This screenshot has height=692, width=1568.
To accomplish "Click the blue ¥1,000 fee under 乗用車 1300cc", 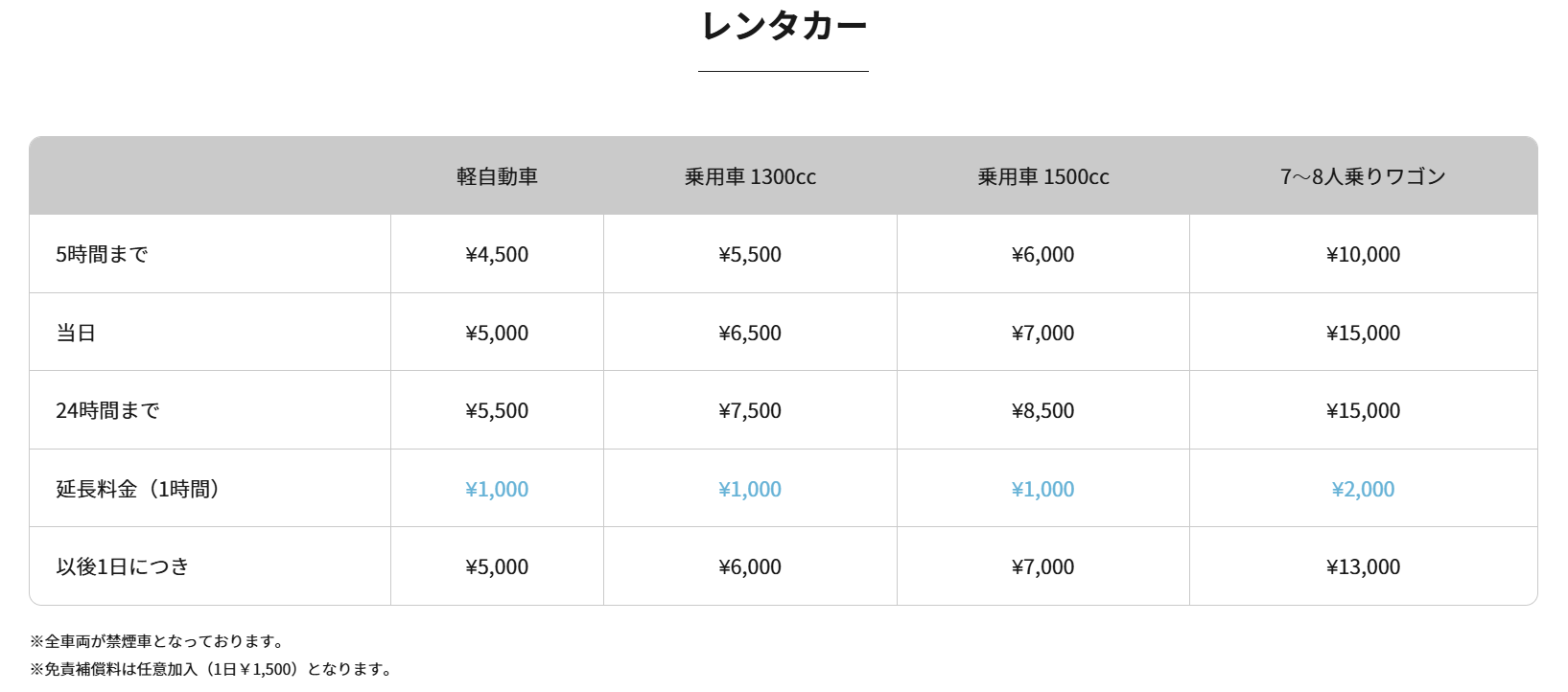I will pos(750,489).
